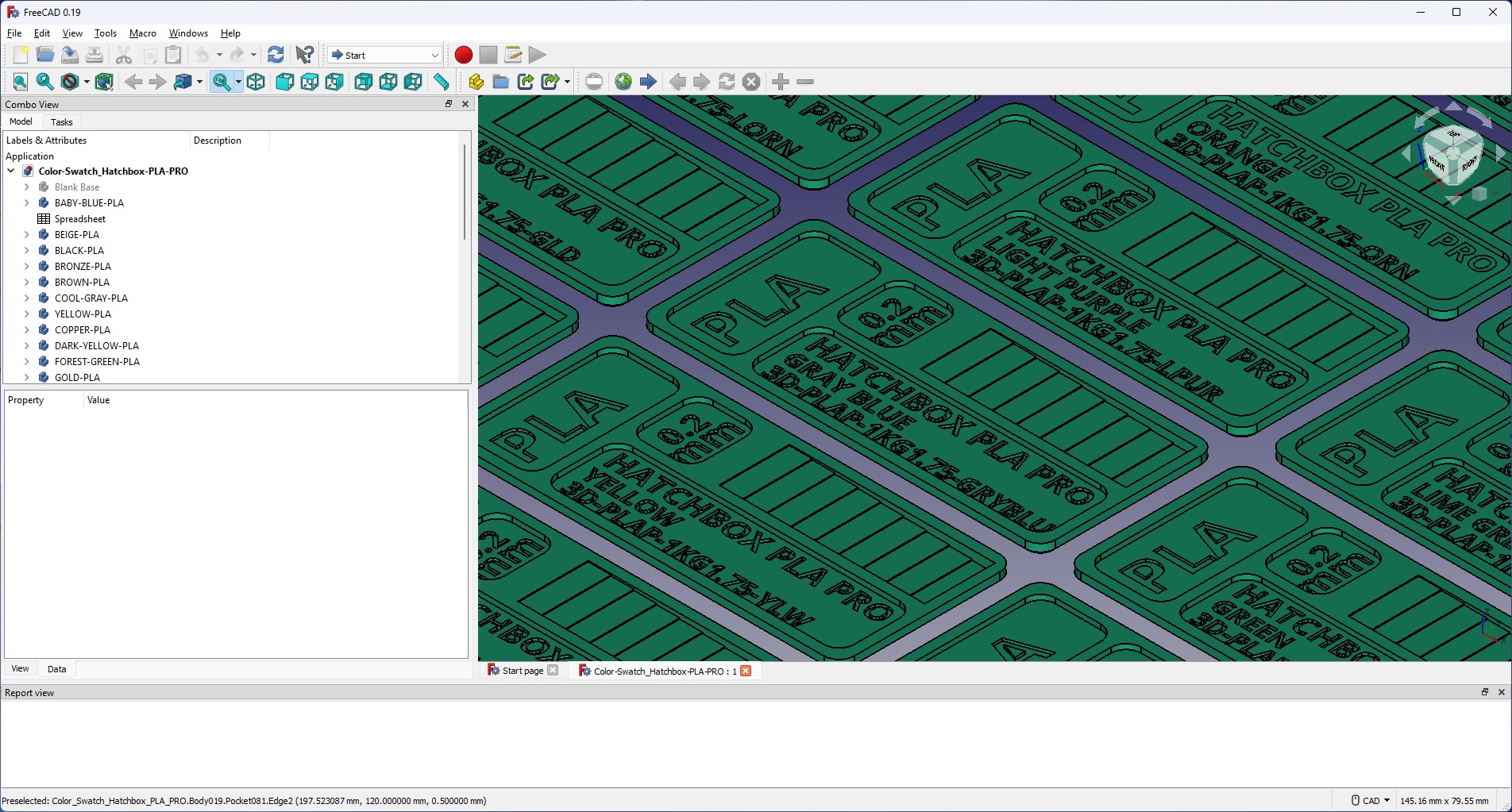The height and width of the screenshot is (812, 1512).
Task: Switch to Front view
Action: (284, 82)
